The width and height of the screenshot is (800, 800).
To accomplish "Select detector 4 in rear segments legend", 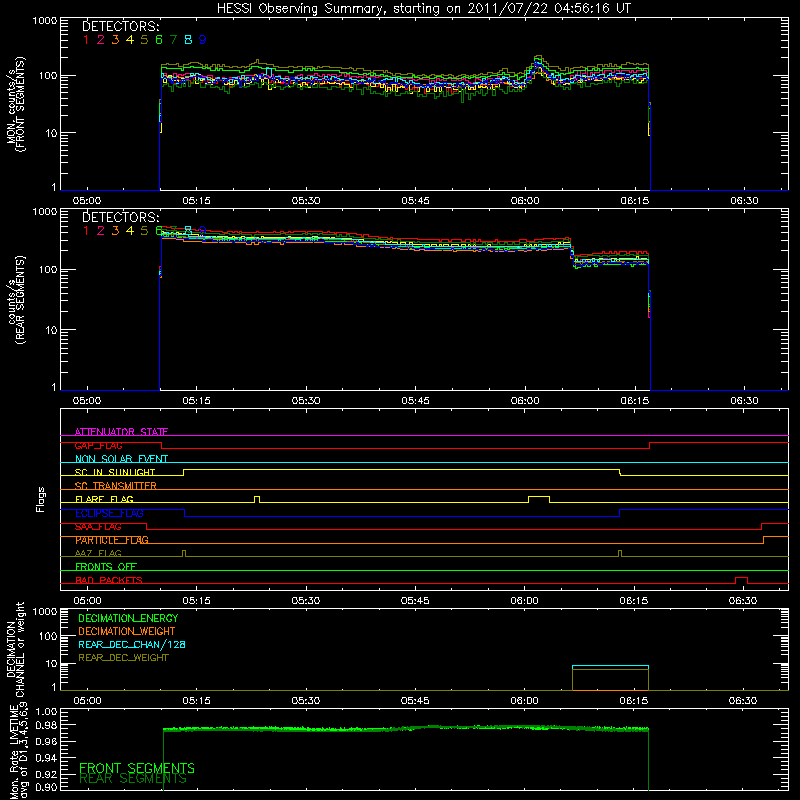I will (x=130, y=231).
